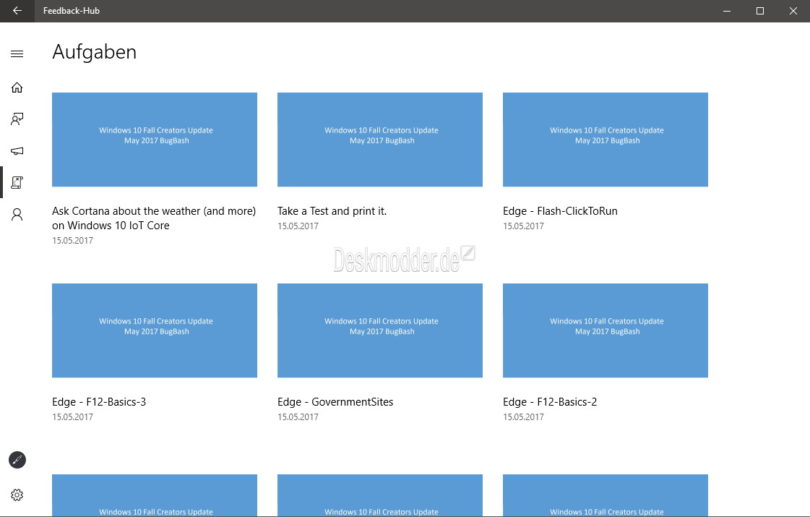Open the Profile person icon in sidebar
The image size is (810, 517).
tap(17, 214)
